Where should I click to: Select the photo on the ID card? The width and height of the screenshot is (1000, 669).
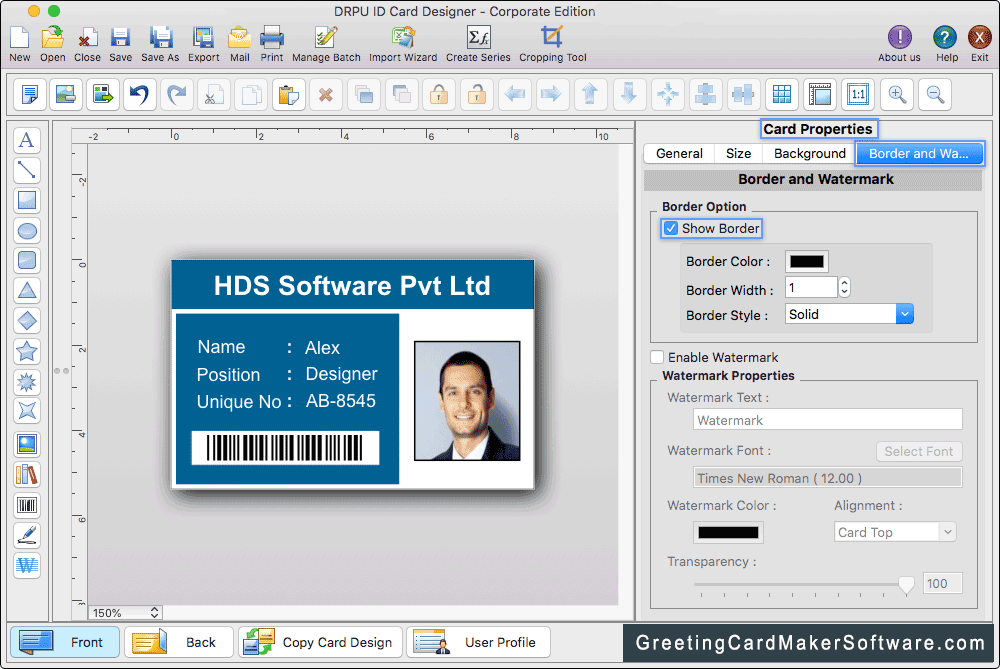[467, 401]
